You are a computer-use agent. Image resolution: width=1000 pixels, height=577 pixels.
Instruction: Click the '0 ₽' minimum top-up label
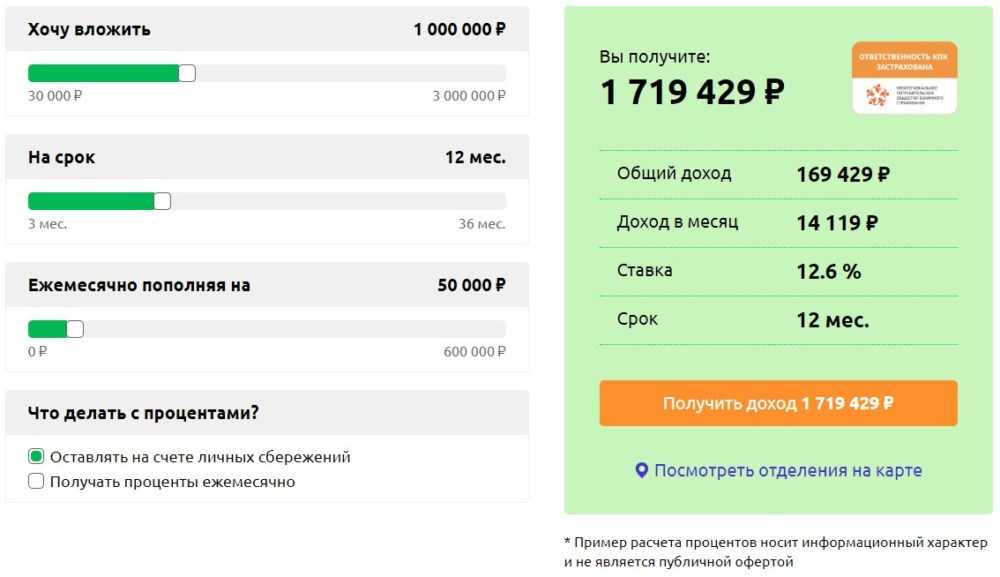pos(38,352)
